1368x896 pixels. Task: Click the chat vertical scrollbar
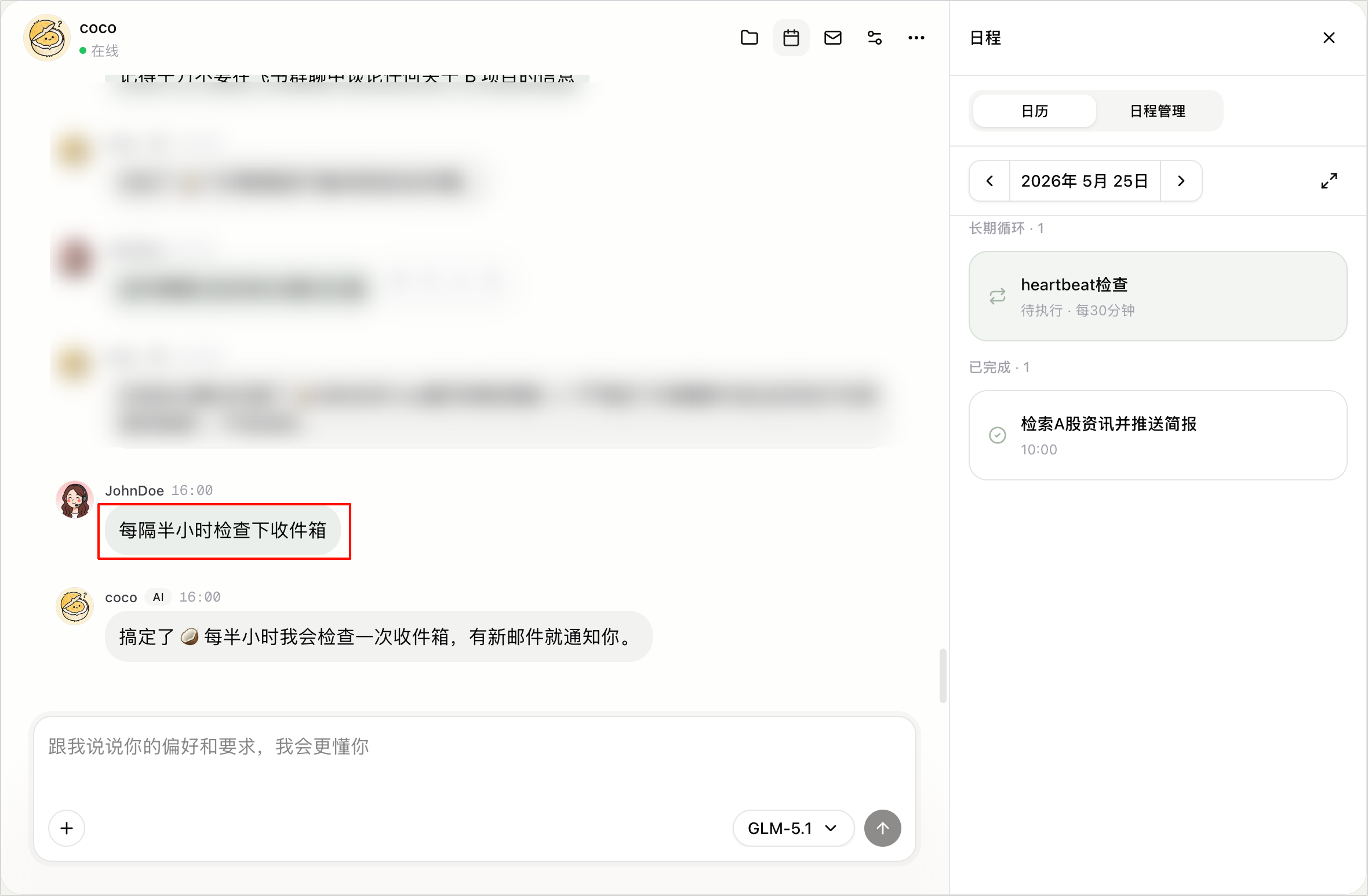[x=943, y=675]
